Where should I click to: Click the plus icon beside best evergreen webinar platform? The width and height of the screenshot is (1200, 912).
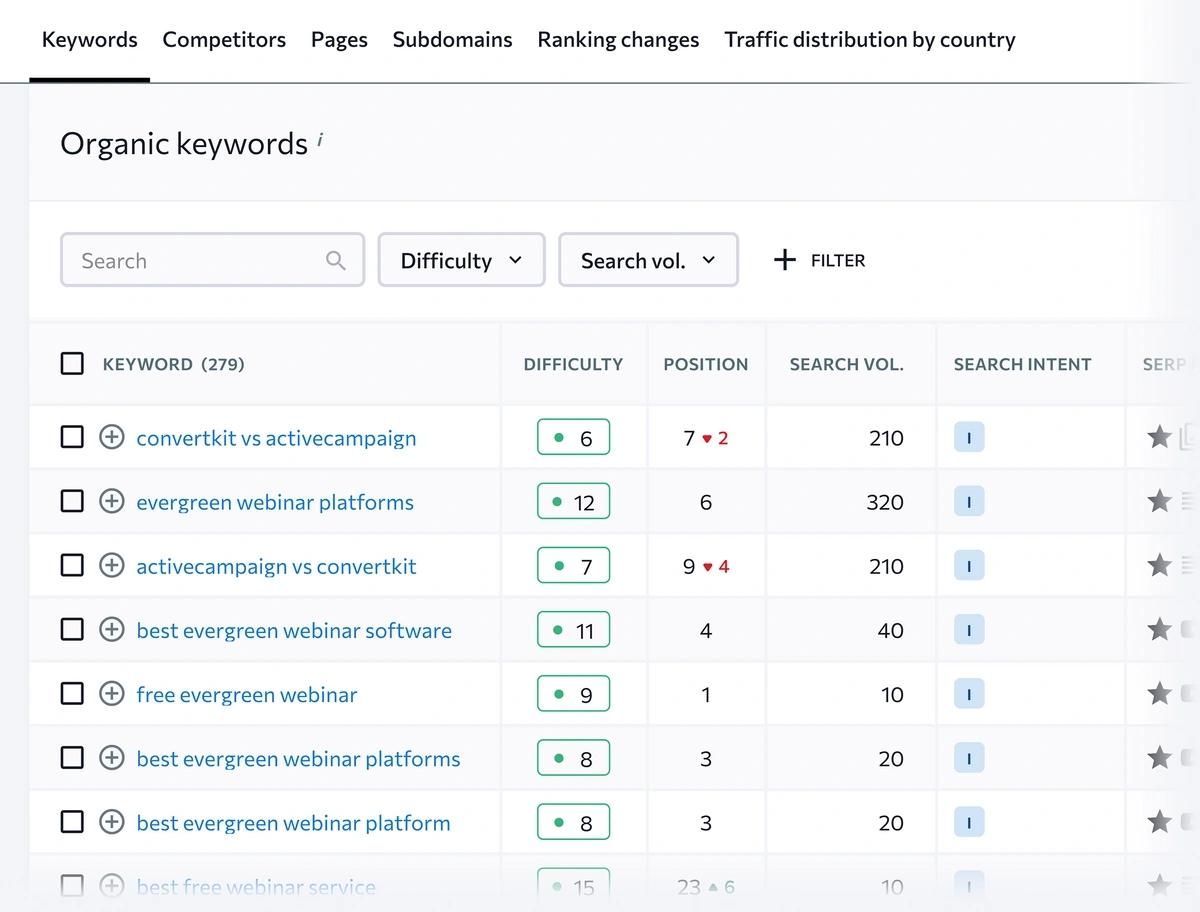coord(112,822)
